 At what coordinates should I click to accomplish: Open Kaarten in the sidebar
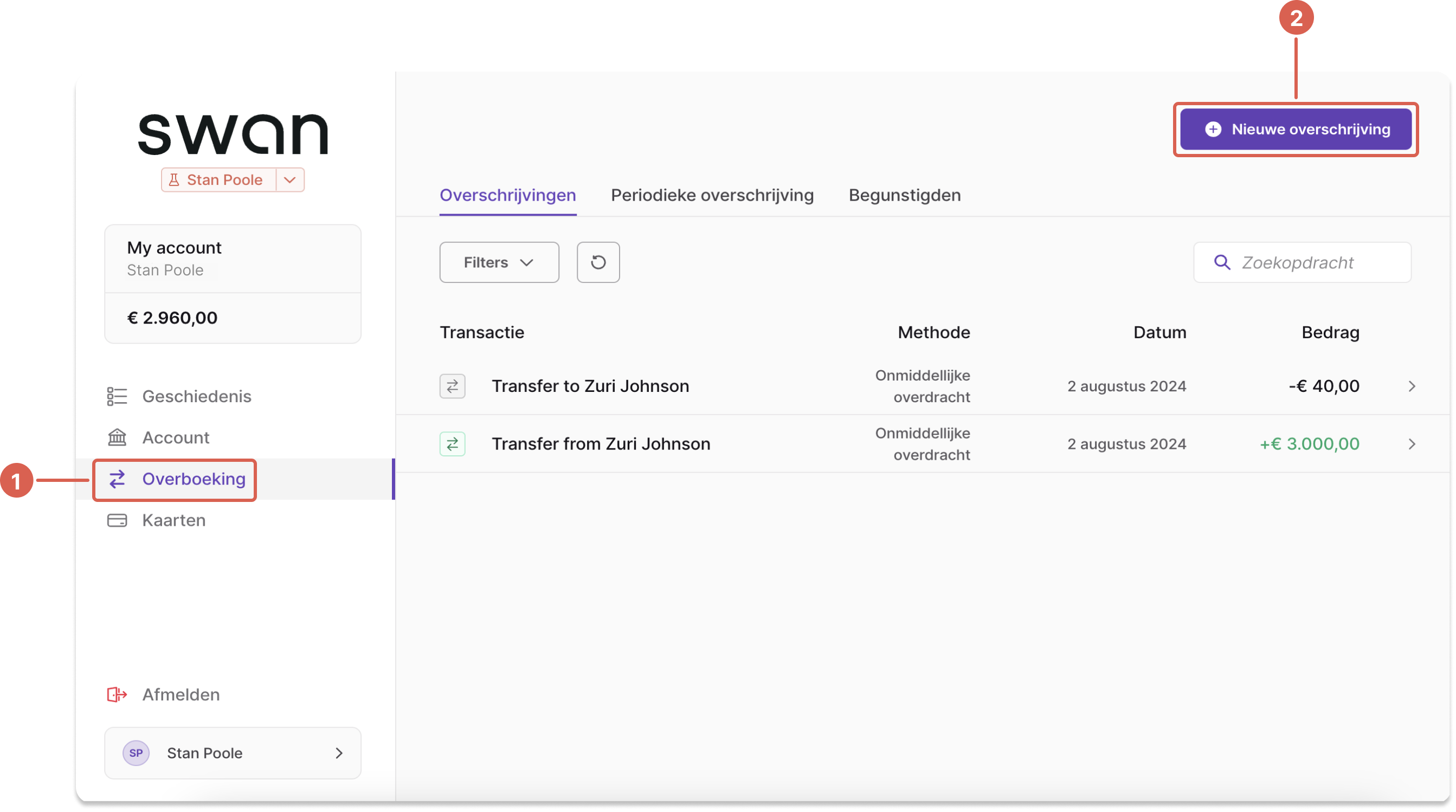coord(174,520)
